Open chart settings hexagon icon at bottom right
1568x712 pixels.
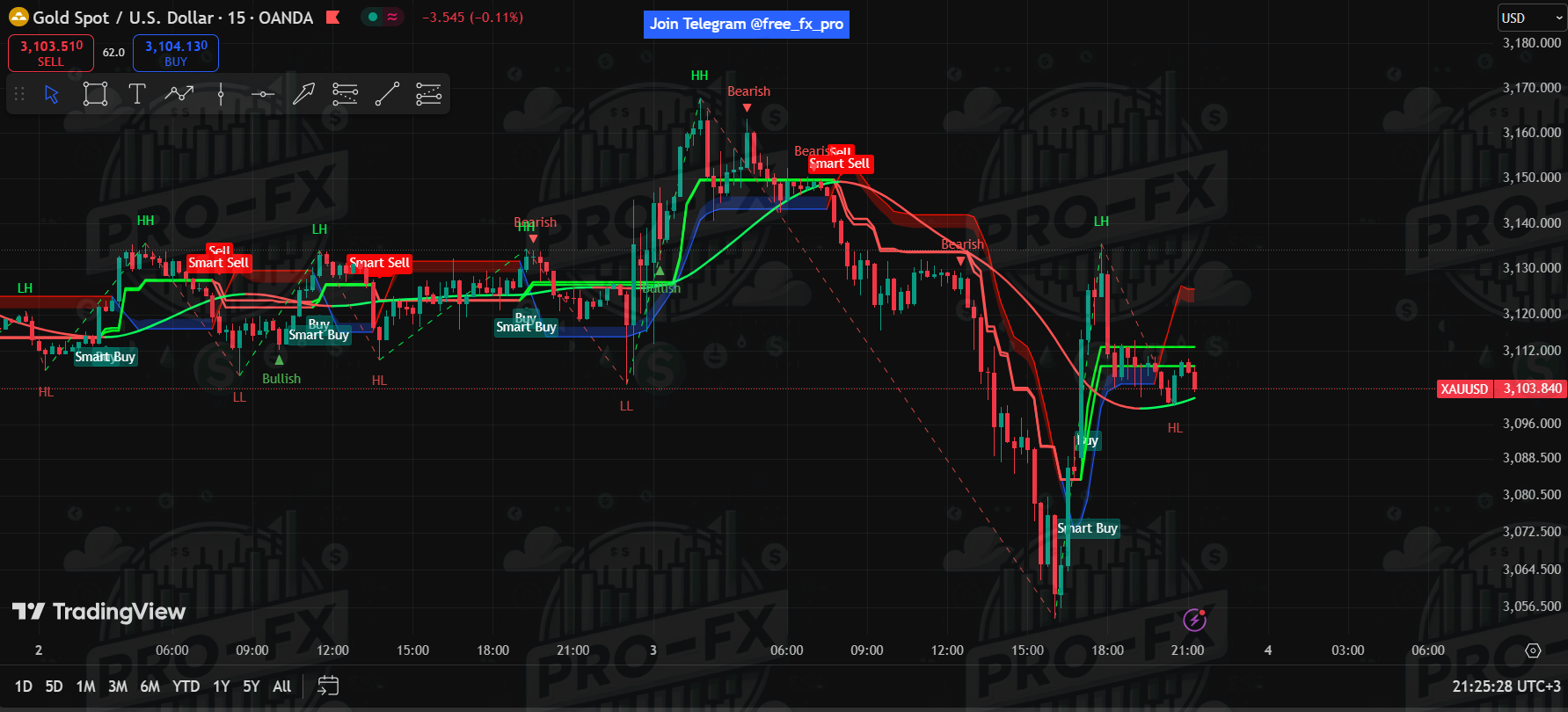1533,650
